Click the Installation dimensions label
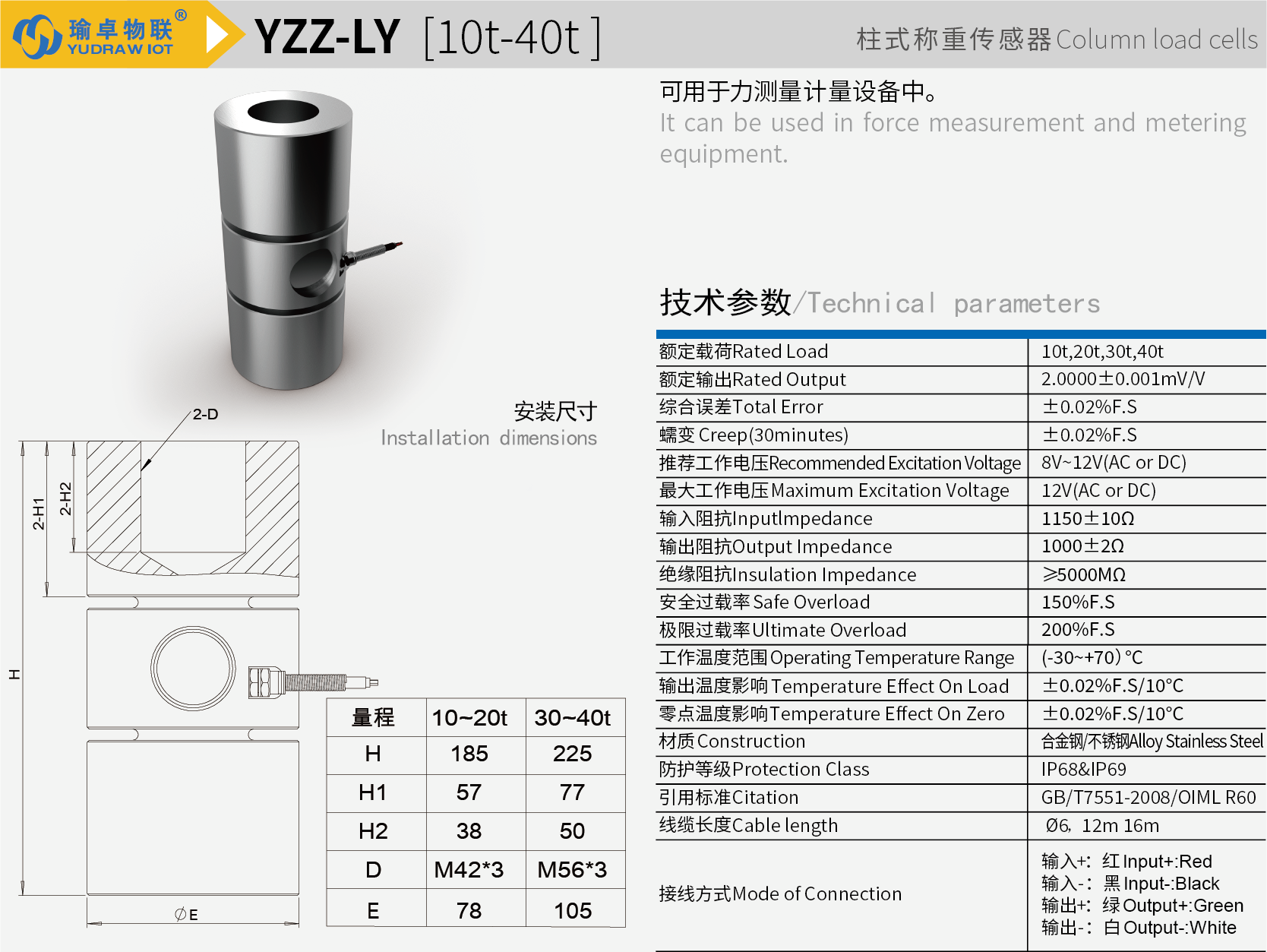Viewport: 1267px width, 952px height. [x=488, y=438]
